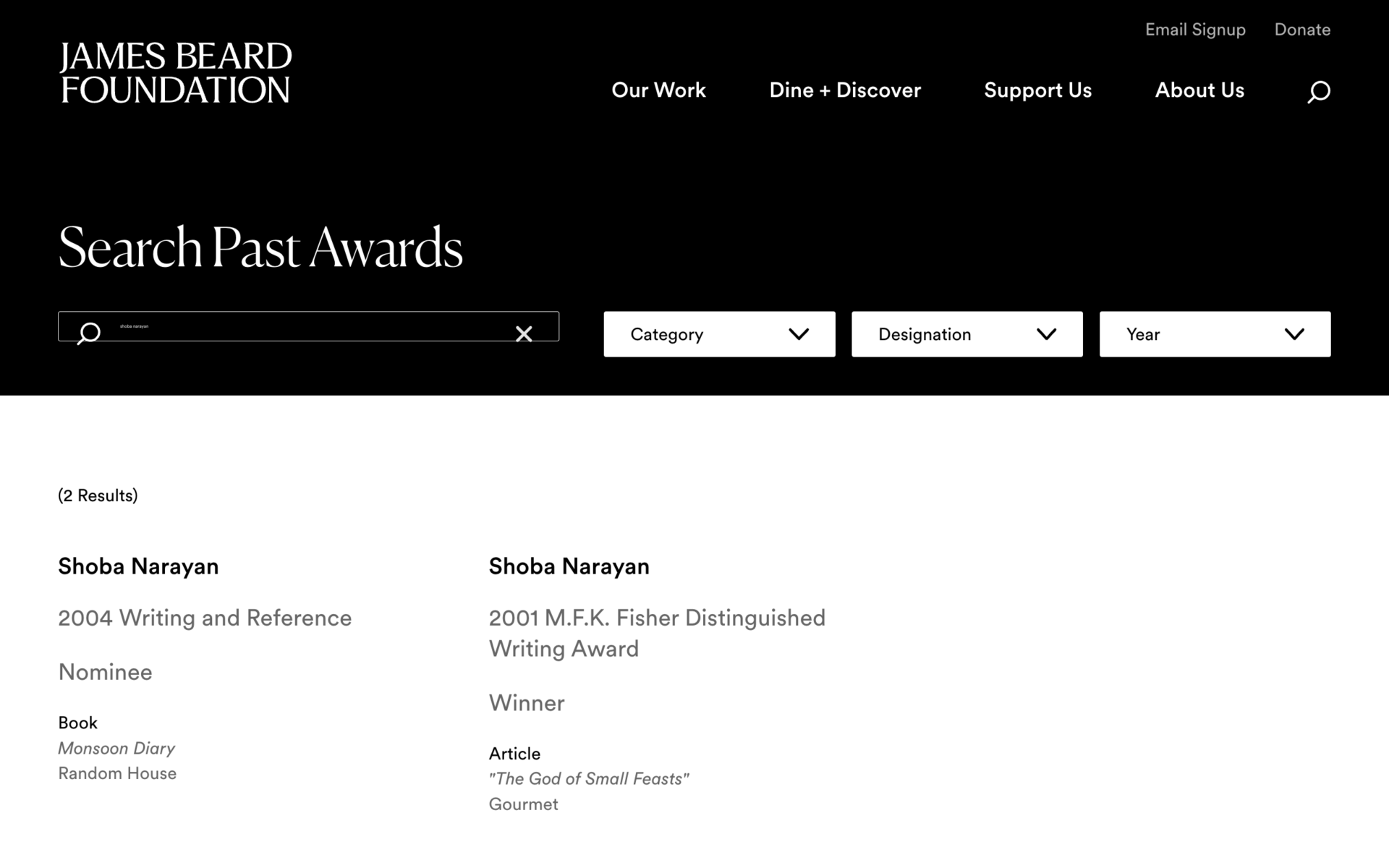Click the magnifier icon in awards search box
The image size is (1389, 868).
(88, 333)
